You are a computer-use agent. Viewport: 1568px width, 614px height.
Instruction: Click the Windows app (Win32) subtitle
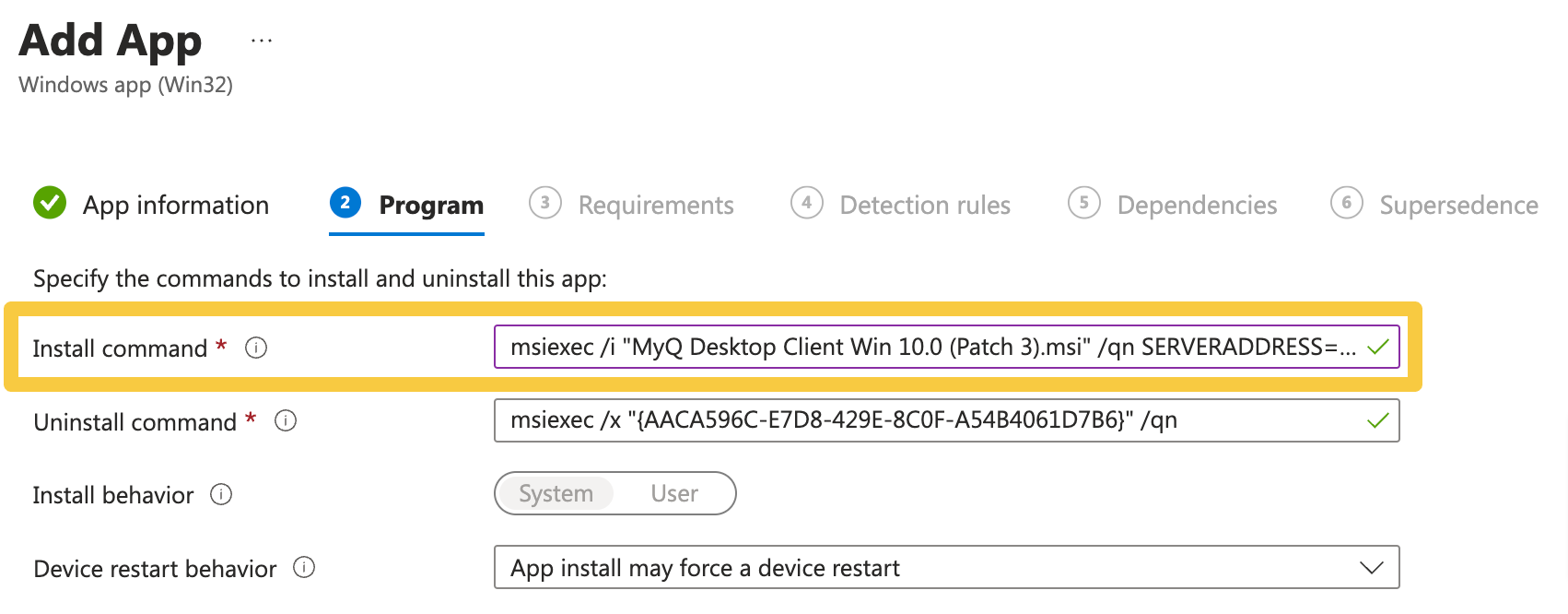(125, 85)
